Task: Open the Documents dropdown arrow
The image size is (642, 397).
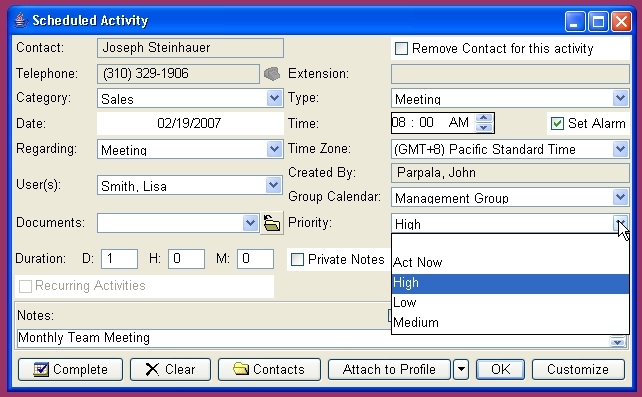Action: pyautogui.click(x=250, y=223)
